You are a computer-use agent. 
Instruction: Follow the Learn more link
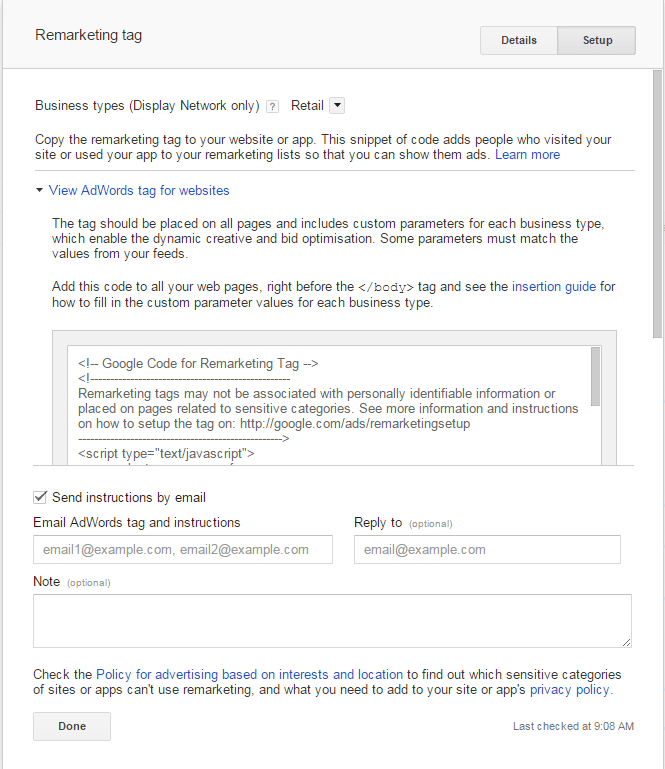[x=527, y=155]
